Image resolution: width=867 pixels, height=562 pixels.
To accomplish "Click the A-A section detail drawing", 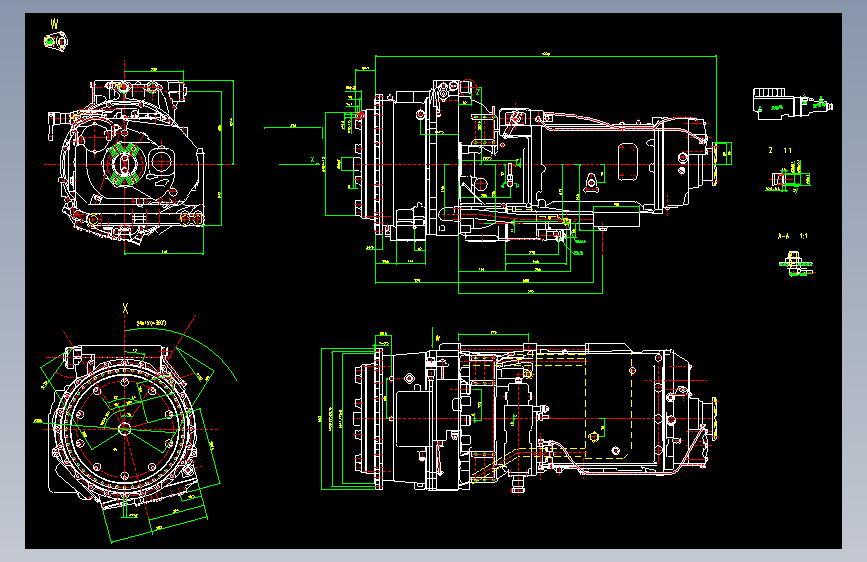I will coord(795,263).
